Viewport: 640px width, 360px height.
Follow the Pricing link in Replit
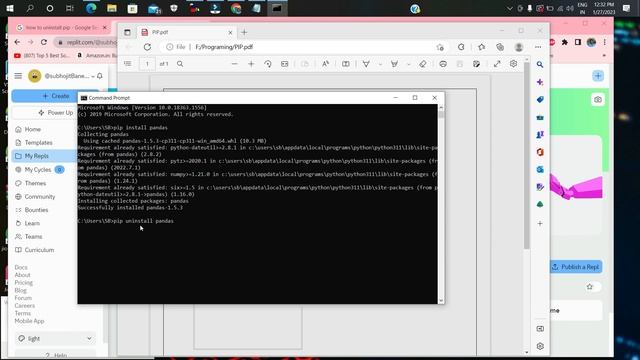pos(24,282)
